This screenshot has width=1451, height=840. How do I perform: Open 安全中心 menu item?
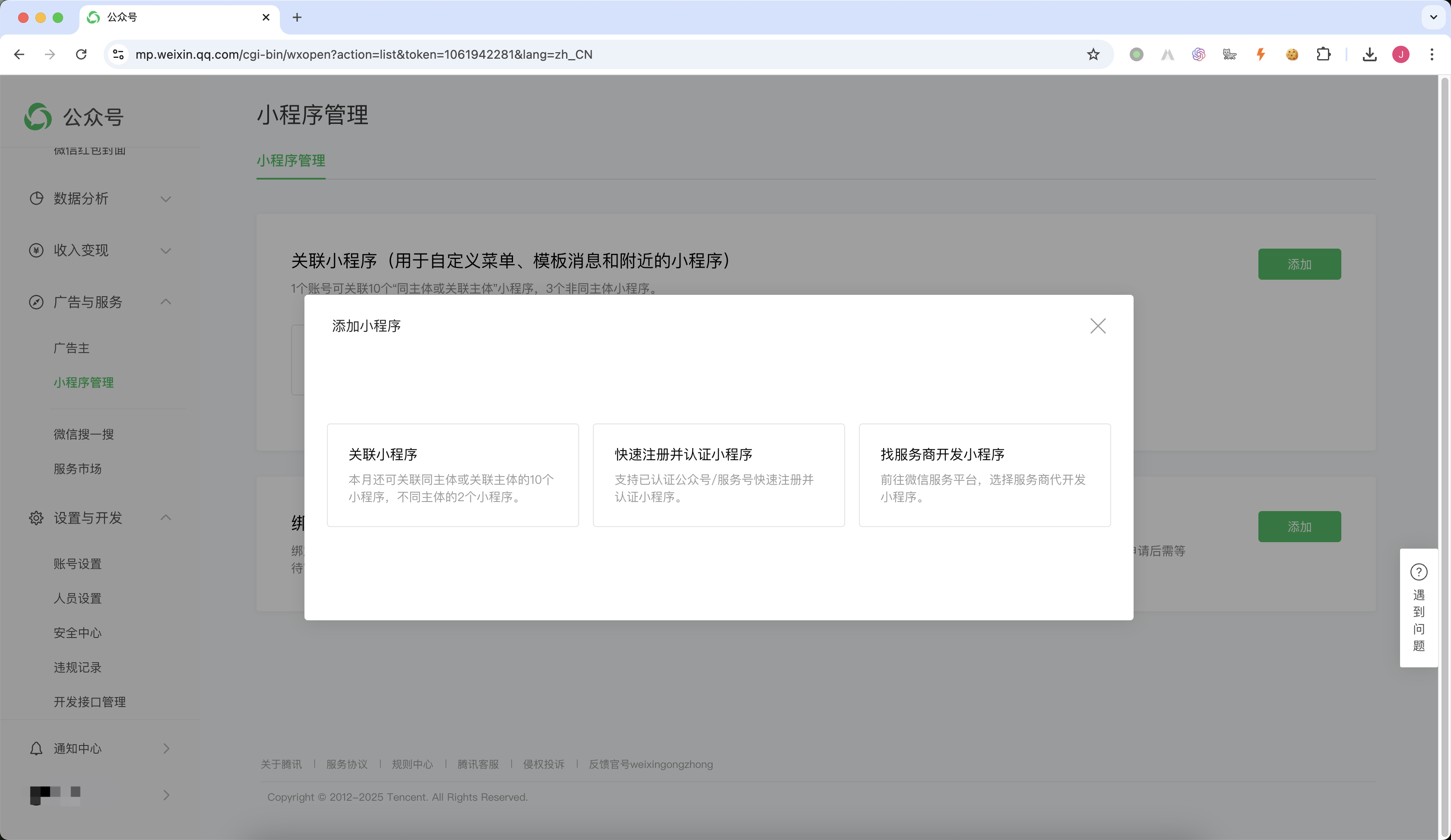[x=77, y=633]
